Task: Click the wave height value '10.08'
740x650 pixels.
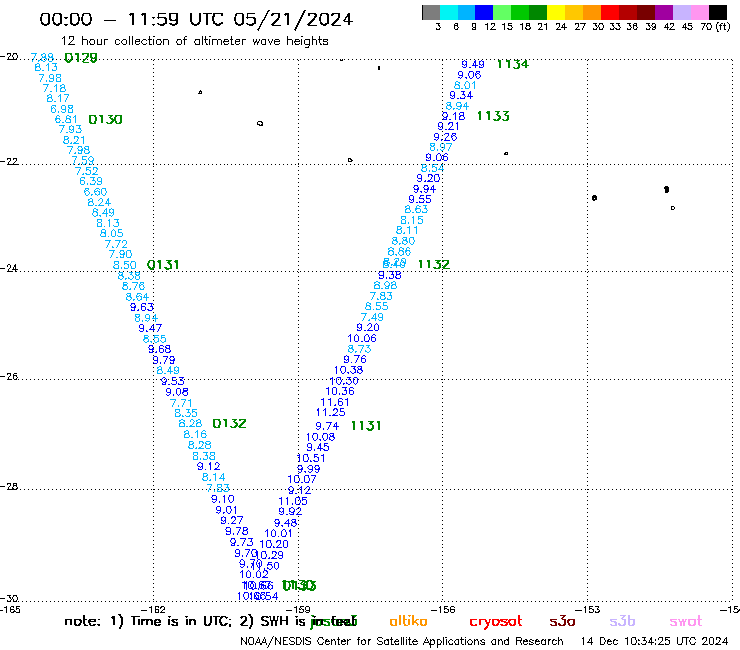Action: 320,437
